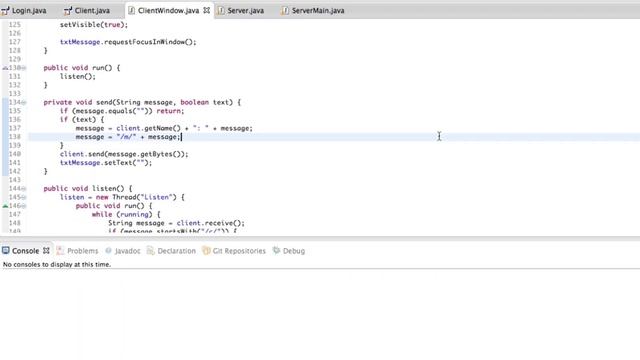The height and width of the screenshot is (360, 640).
Task: Open the Git Repositories view tab
Action: (239, 251)
